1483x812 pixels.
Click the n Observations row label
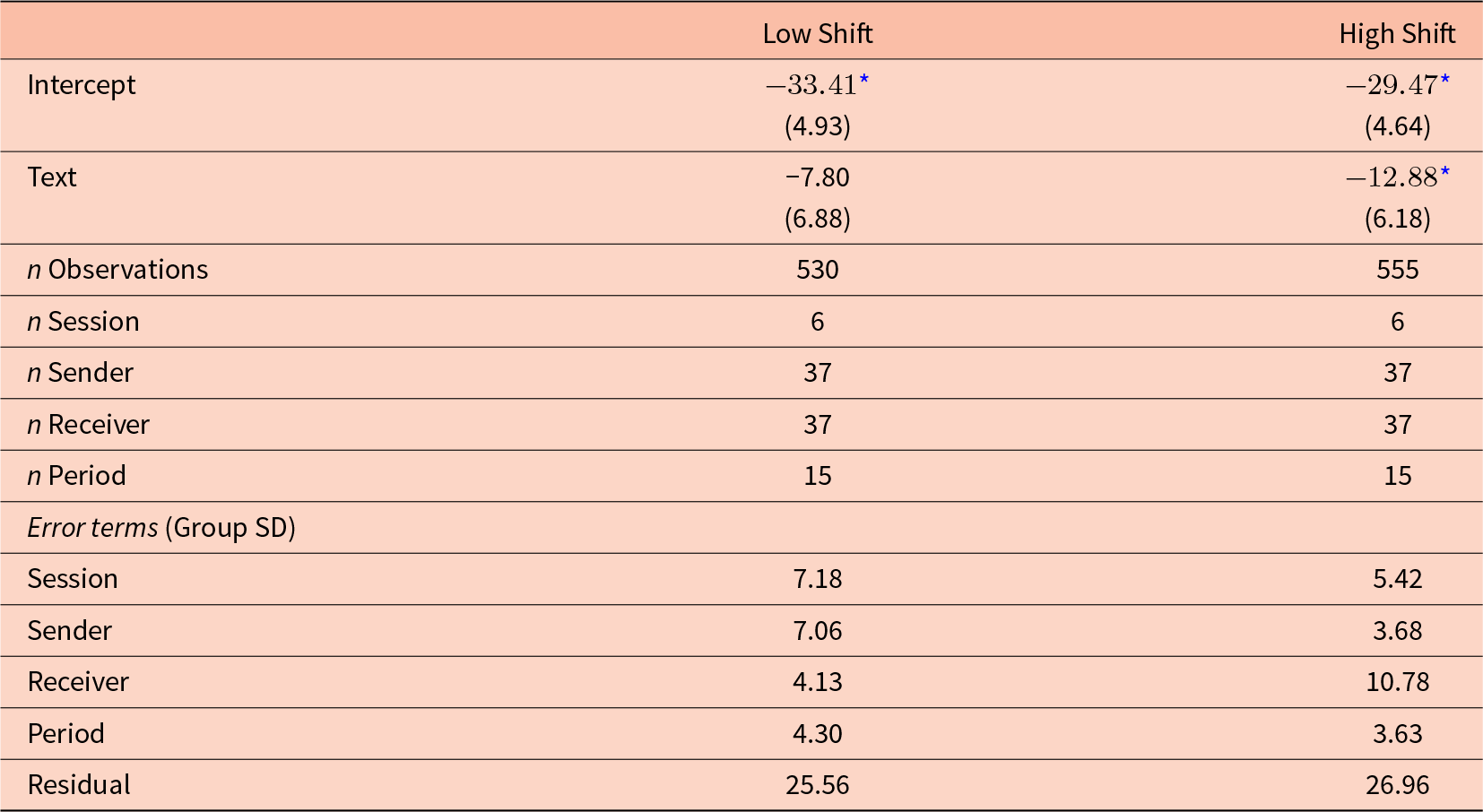[x=117, y=270]
